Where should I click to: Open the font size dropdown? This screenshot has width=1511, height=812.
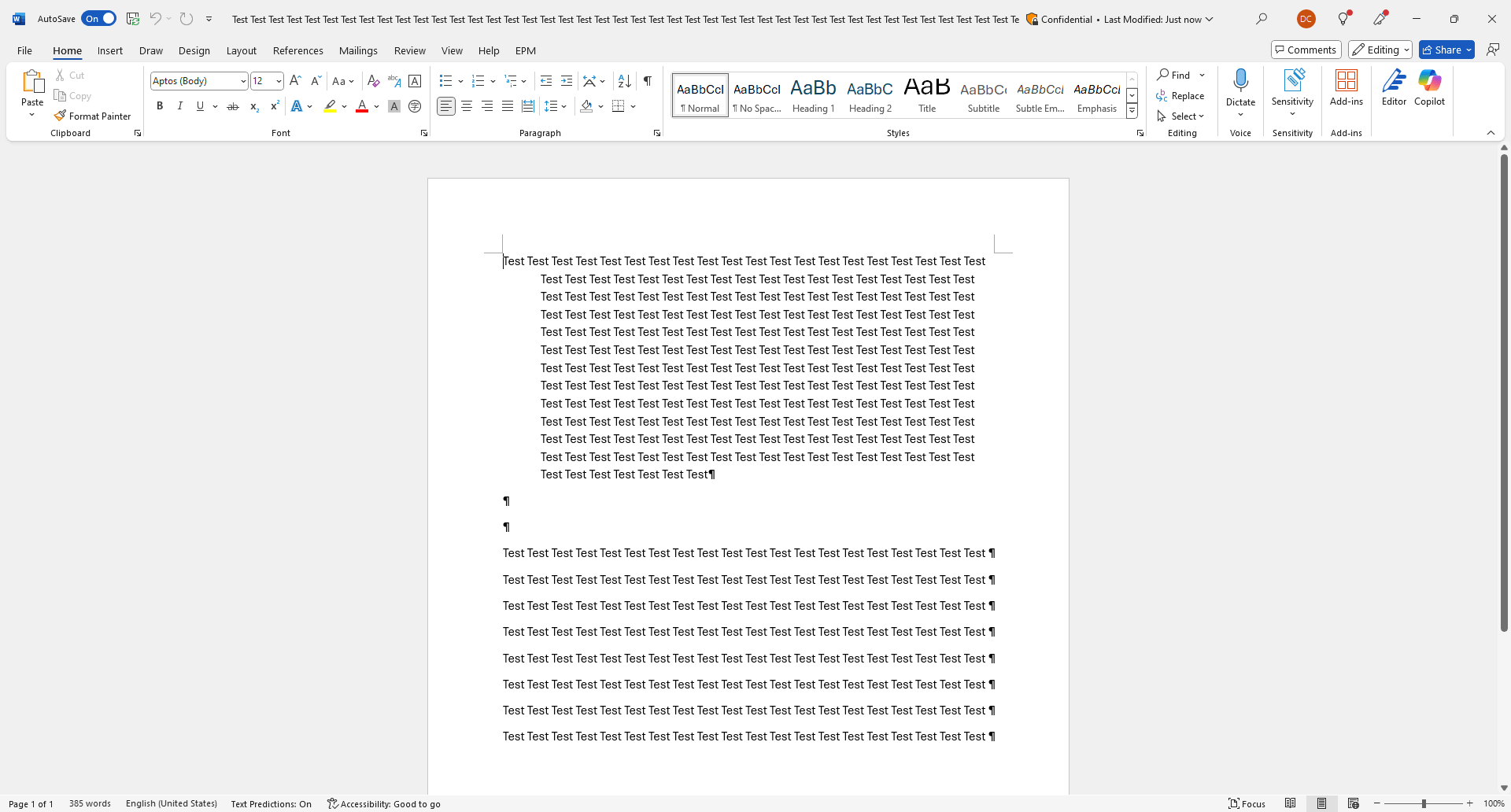[279, 81]
